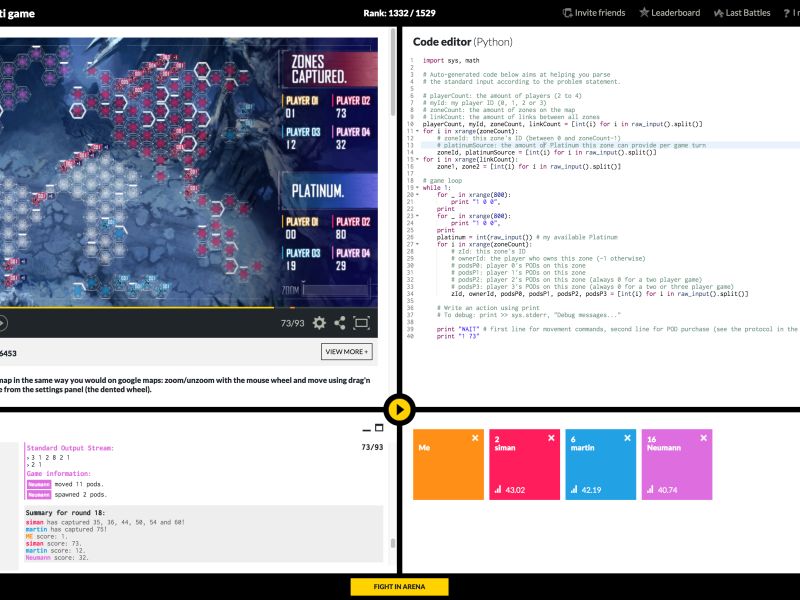Viewport: 800px width, 600px height.
Task: Fold the xrange(800) loop at line 20
Action: pos(418,195)
